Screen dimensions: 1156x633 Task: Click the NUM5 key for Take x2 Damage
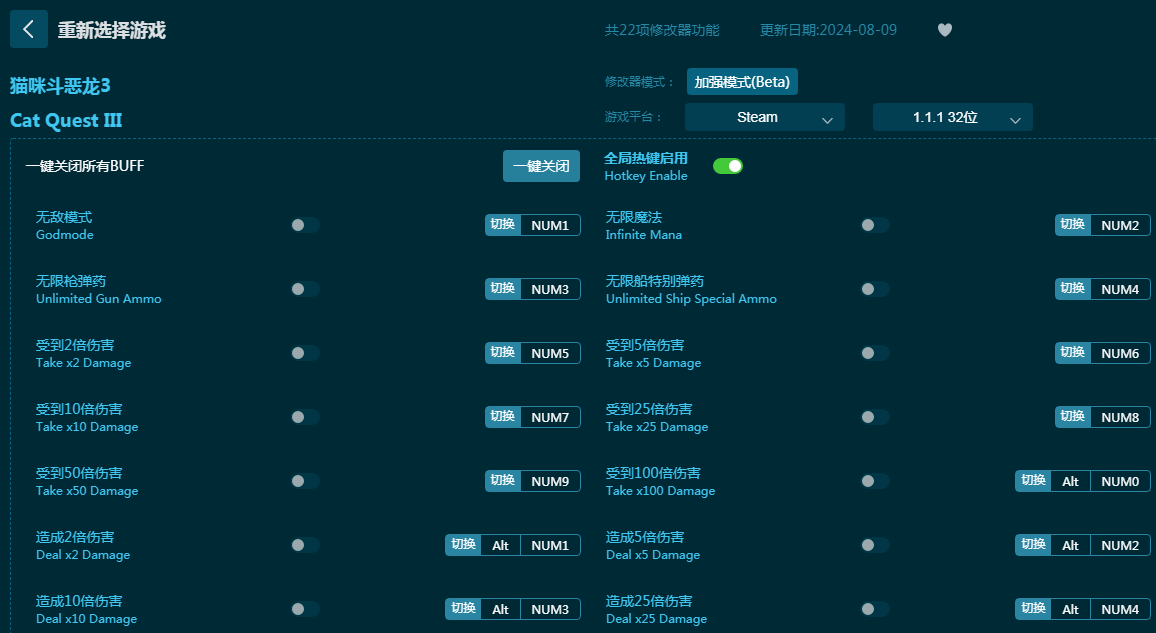pyautogui.click(x=550, y=353)
